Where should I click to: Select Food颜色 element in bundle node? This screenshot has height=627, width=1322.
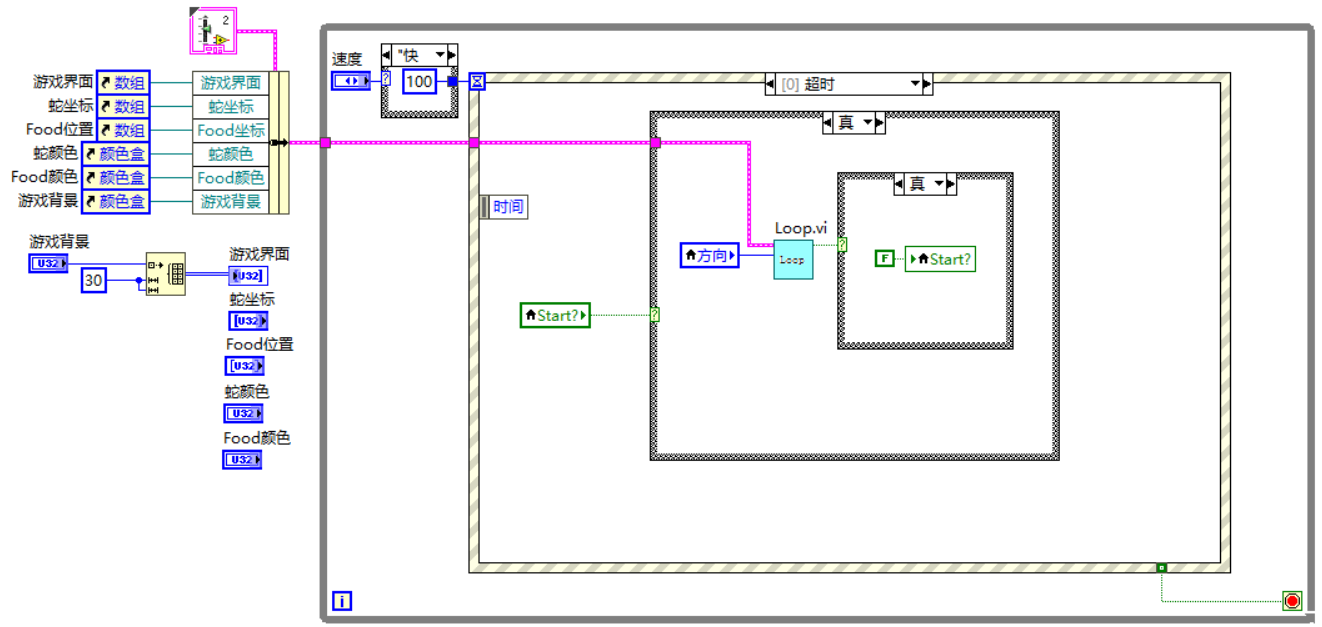[x=231, y=178]
